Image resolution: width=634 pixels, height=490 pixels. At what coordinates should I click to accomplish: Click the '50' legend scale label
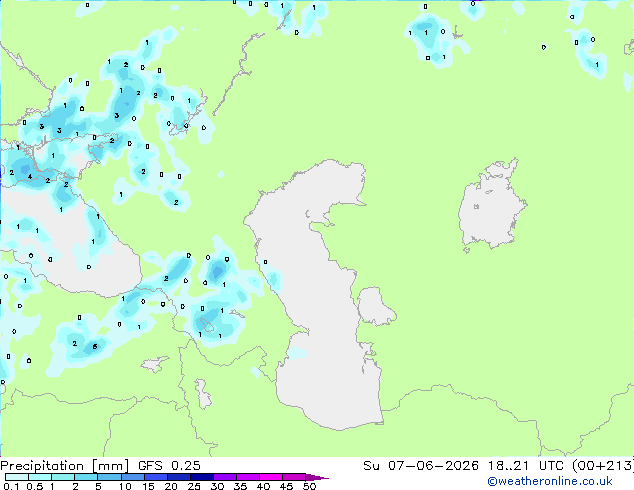pos(309,486)
